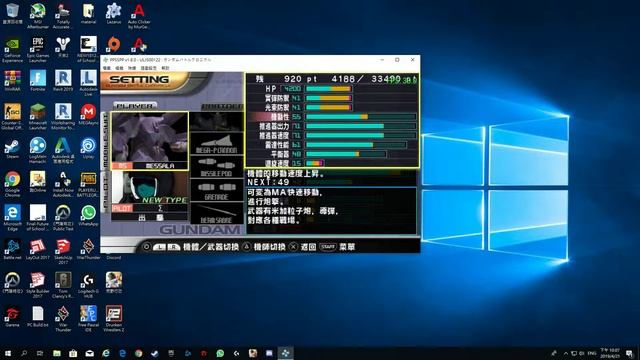Viewport: 640px width, 360px height.
Task: Launch Epic Games Launcher shortcut
Action: pyautogui.click(x=38, y=49)
